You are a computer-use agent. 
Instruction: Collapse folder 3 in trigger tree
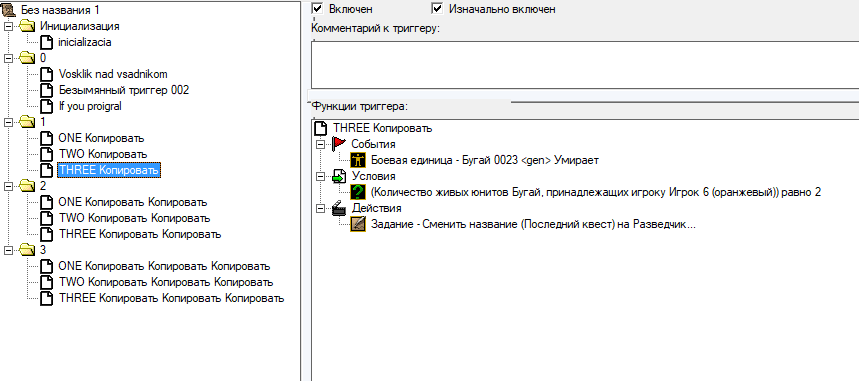point(8,251)
